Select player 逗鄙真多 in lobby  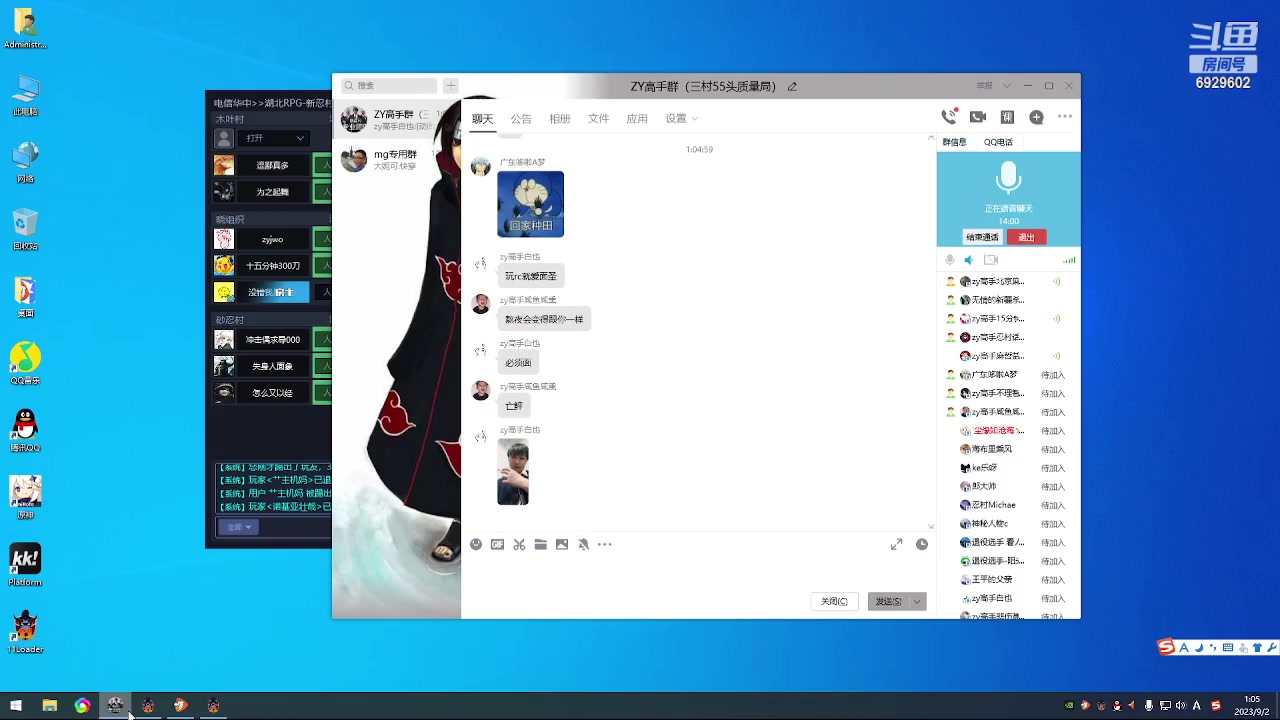pos(272,165)
